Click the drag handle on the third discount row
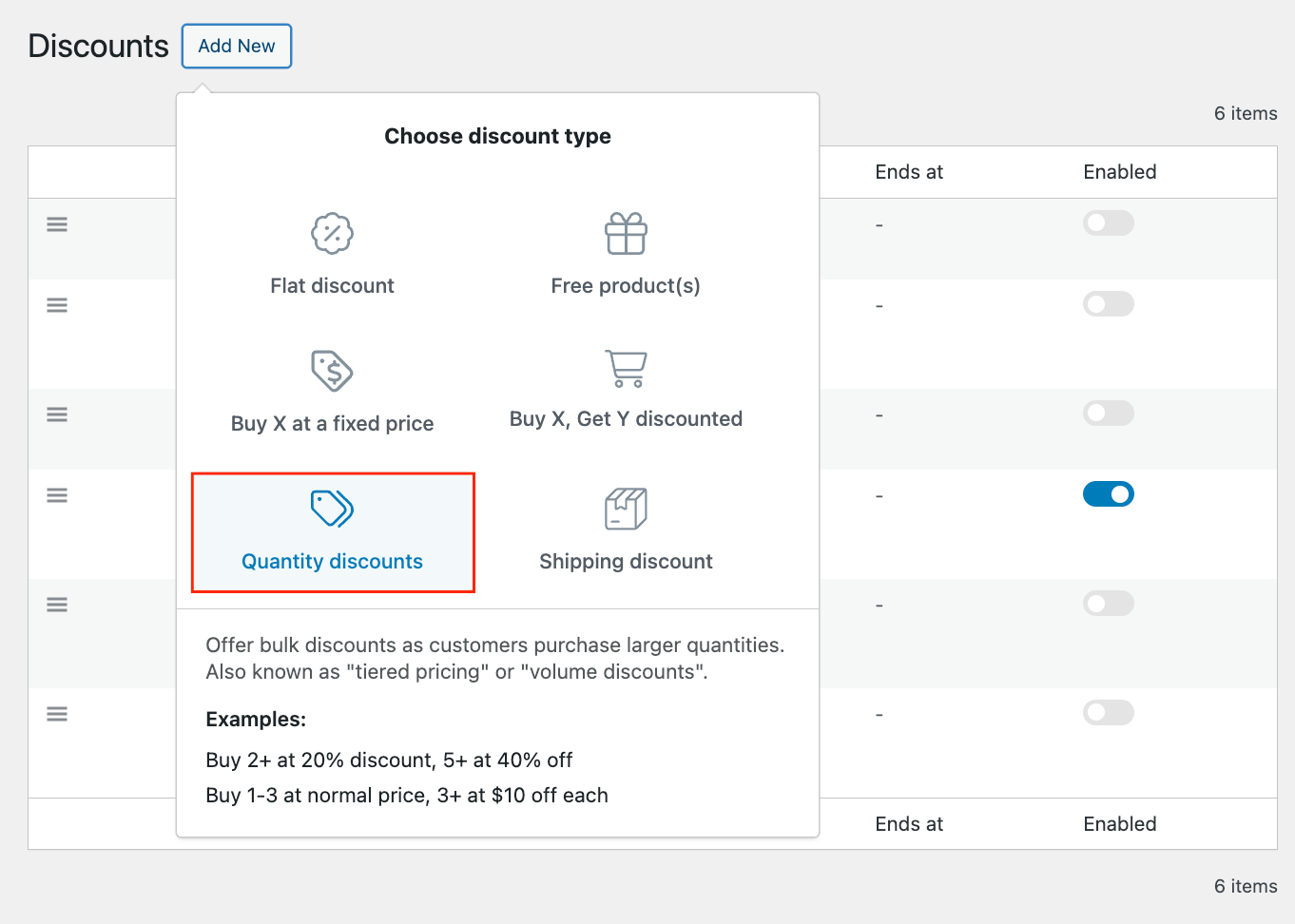The height and width of the screenshot is (924, 1295). click(57, 414)
